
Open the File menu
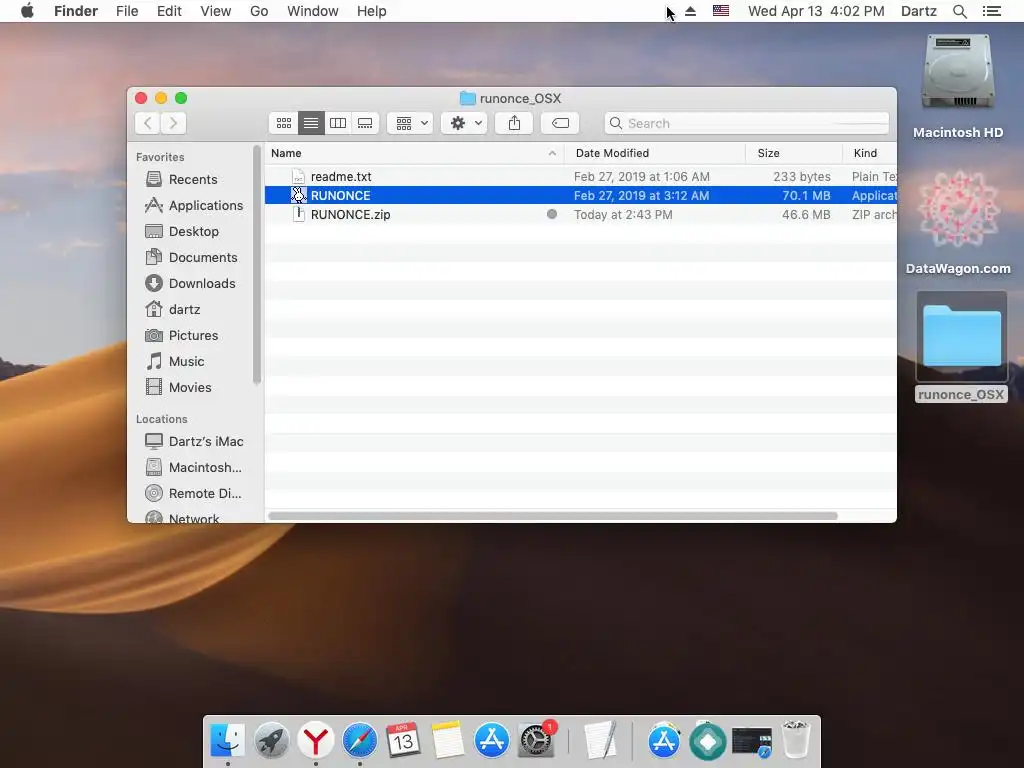pyautogui.click(x=127, y=11)
